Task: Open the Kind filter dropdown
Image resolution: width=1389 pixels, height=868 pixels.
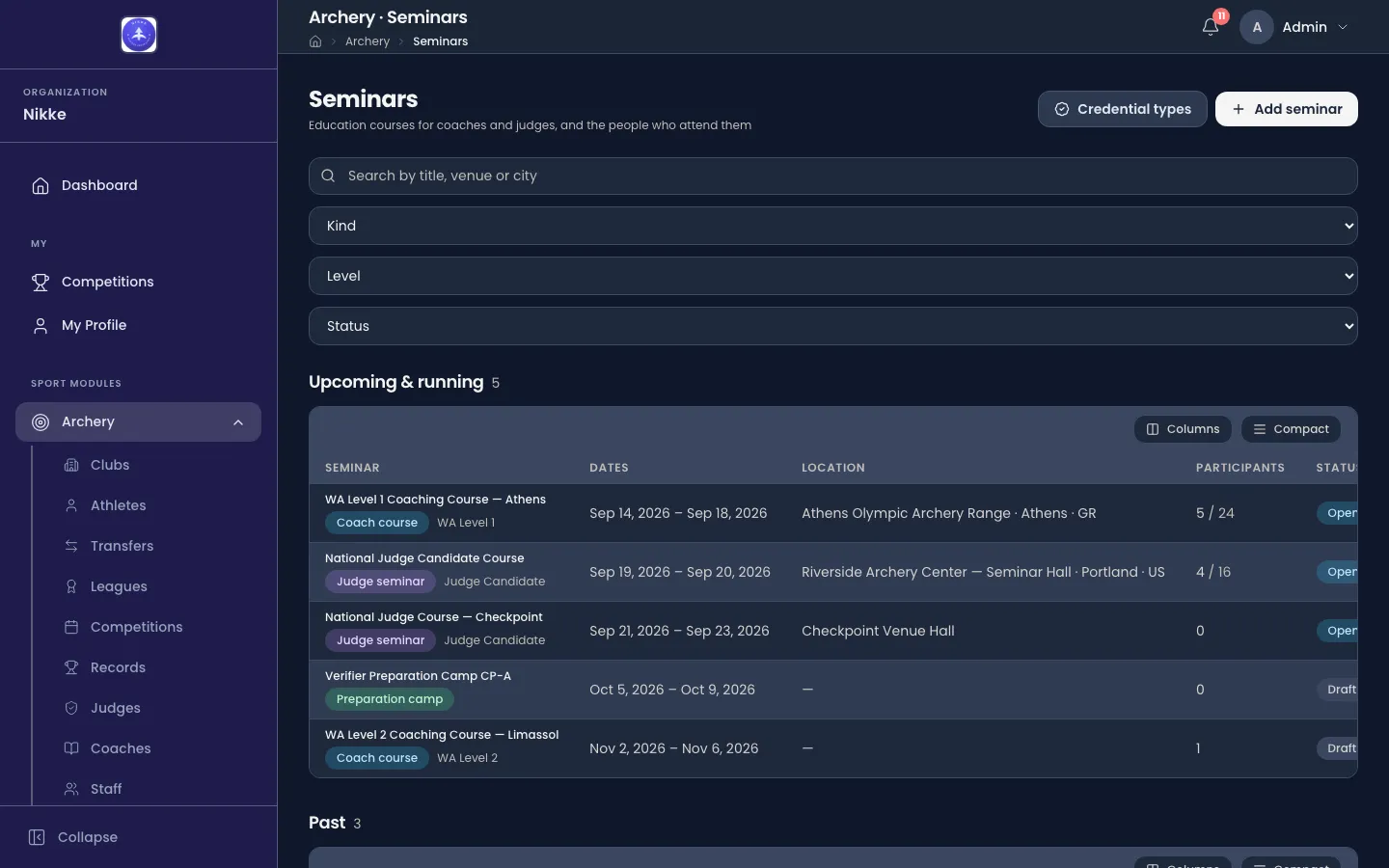Action: point(833,226)
